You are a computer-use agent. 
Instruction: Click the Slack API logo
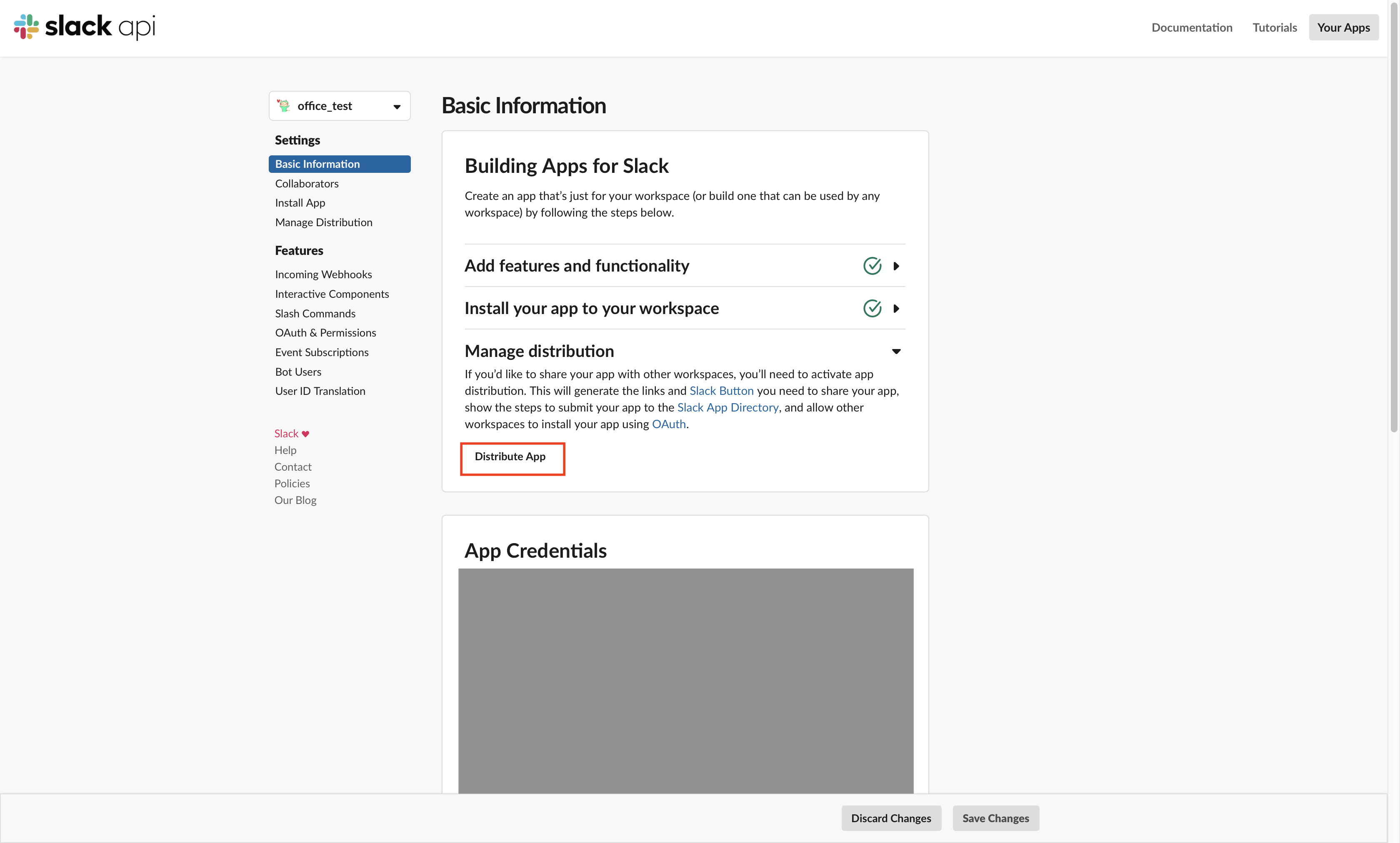point(84,27)
